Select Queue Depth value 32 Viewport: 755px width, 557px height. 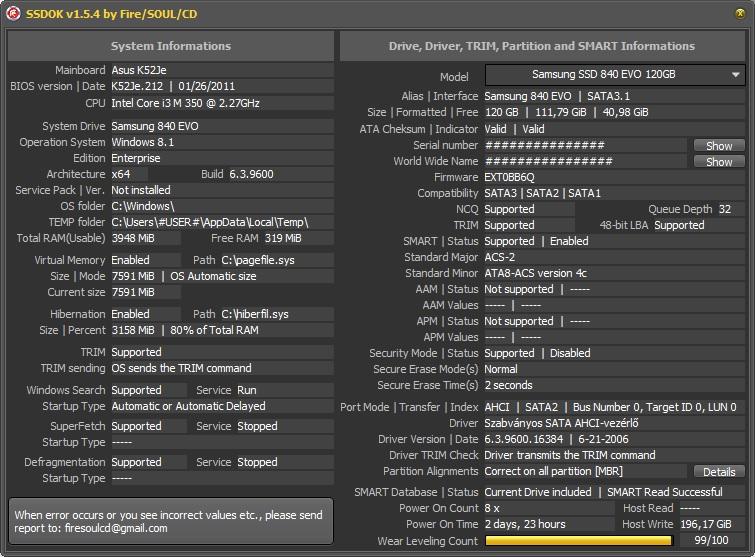[x=725, y=209]
